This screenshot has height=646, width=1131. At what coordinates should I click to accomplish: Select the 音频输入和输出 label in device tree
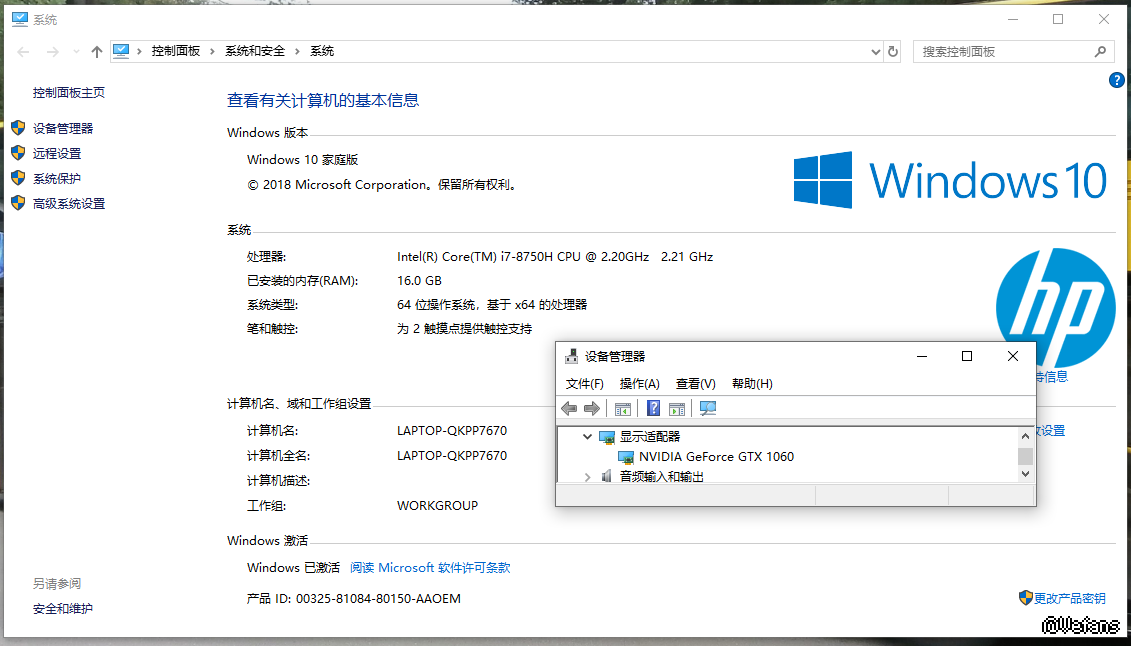click(x=662, y=477)
